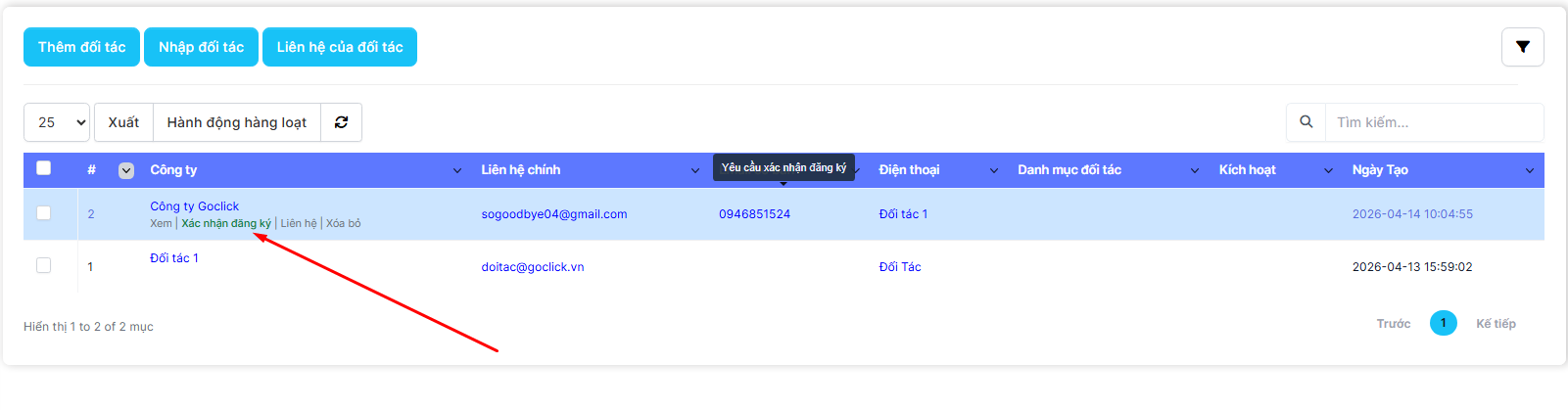Screen dimensions: 1568x410
Task: Open Nhập đối tác import button
Action: pyautogui.click(x=201, y=47)
